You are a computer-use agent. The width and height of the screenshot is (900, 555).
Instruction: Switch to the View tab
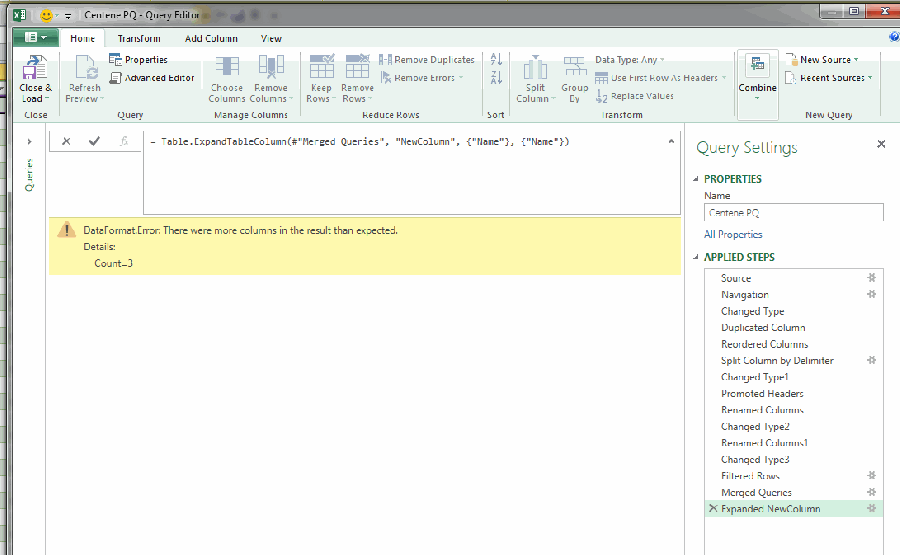[271, 38]
